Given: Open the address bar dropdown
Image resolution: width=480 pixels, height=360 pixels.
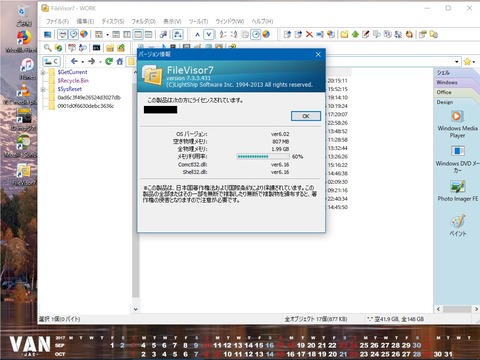Looking at the screenshot, I should [456, 62].
